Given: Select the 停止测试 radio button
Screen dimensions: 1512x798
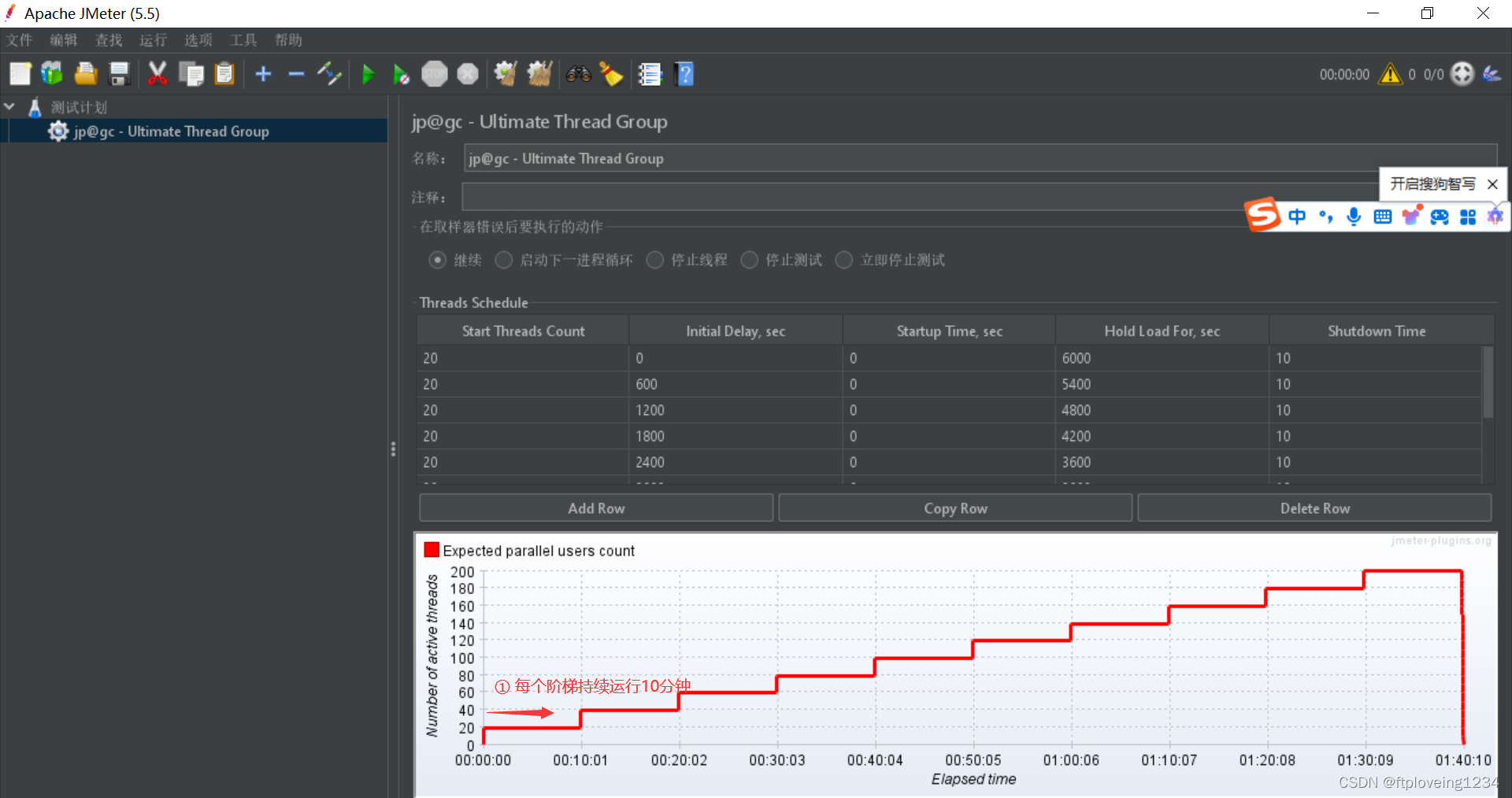Looking at the screenshot, I should (x=750, y=260).
